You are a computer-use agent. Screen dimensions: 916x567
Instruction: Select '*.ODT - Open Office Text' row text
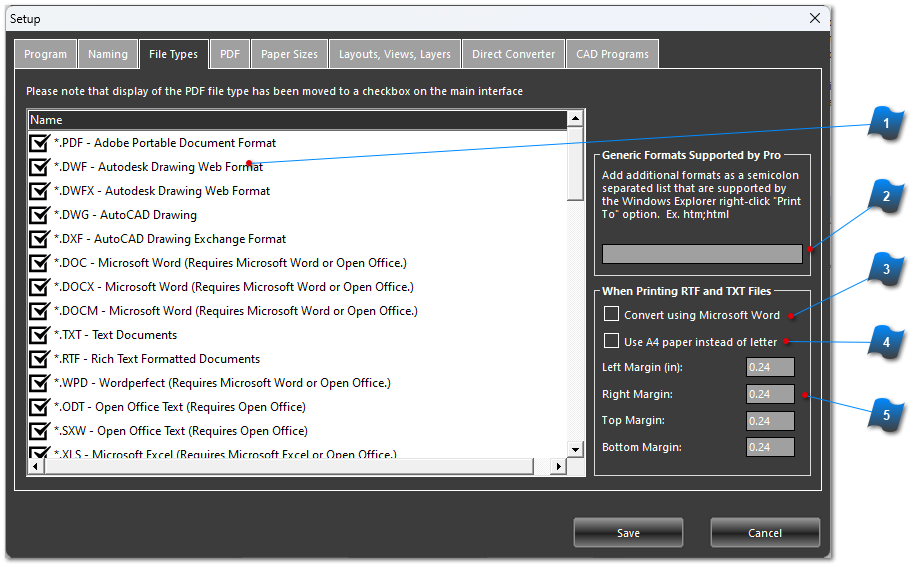179,407
